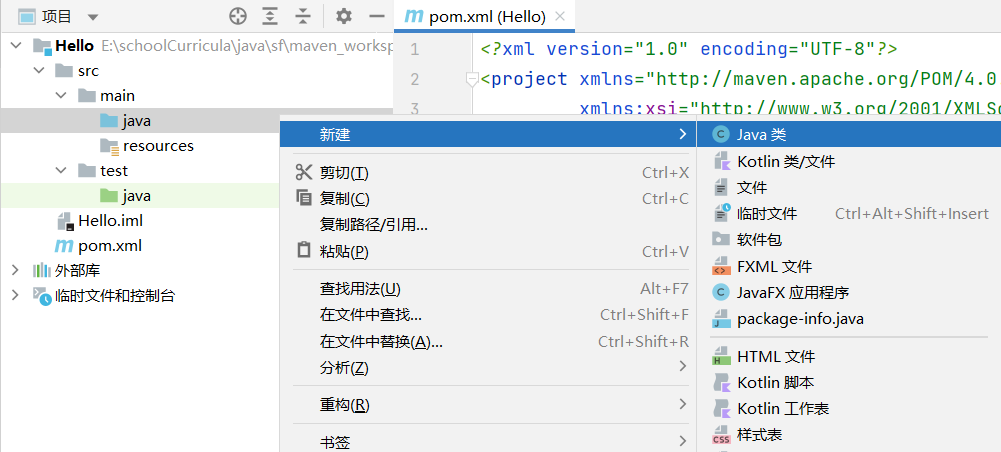
Task: Click the xml version declaration line in editor
Action: (x=689, y=49)
